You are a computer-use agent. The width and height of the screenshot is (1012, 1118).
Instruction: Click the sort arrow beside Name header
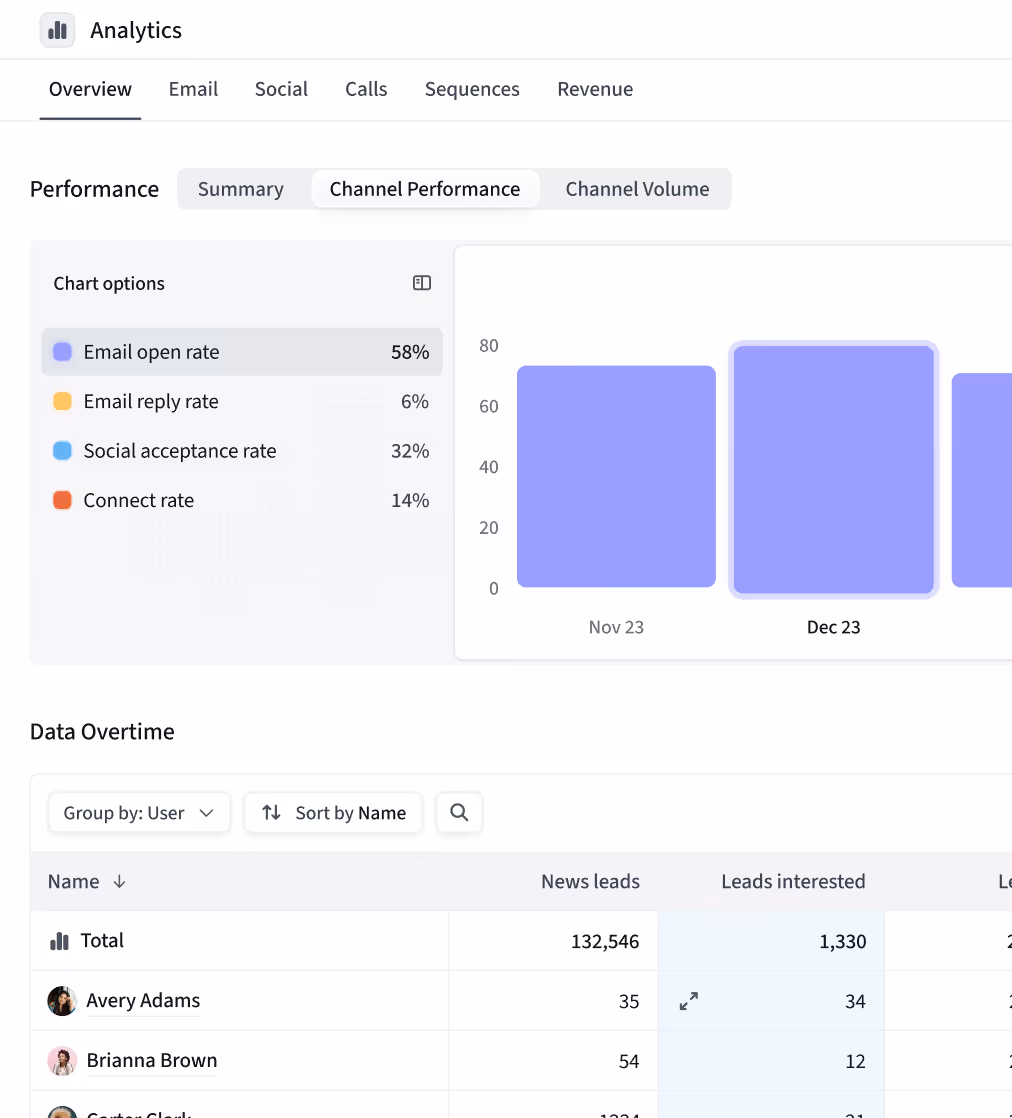(x=119, y=882)
